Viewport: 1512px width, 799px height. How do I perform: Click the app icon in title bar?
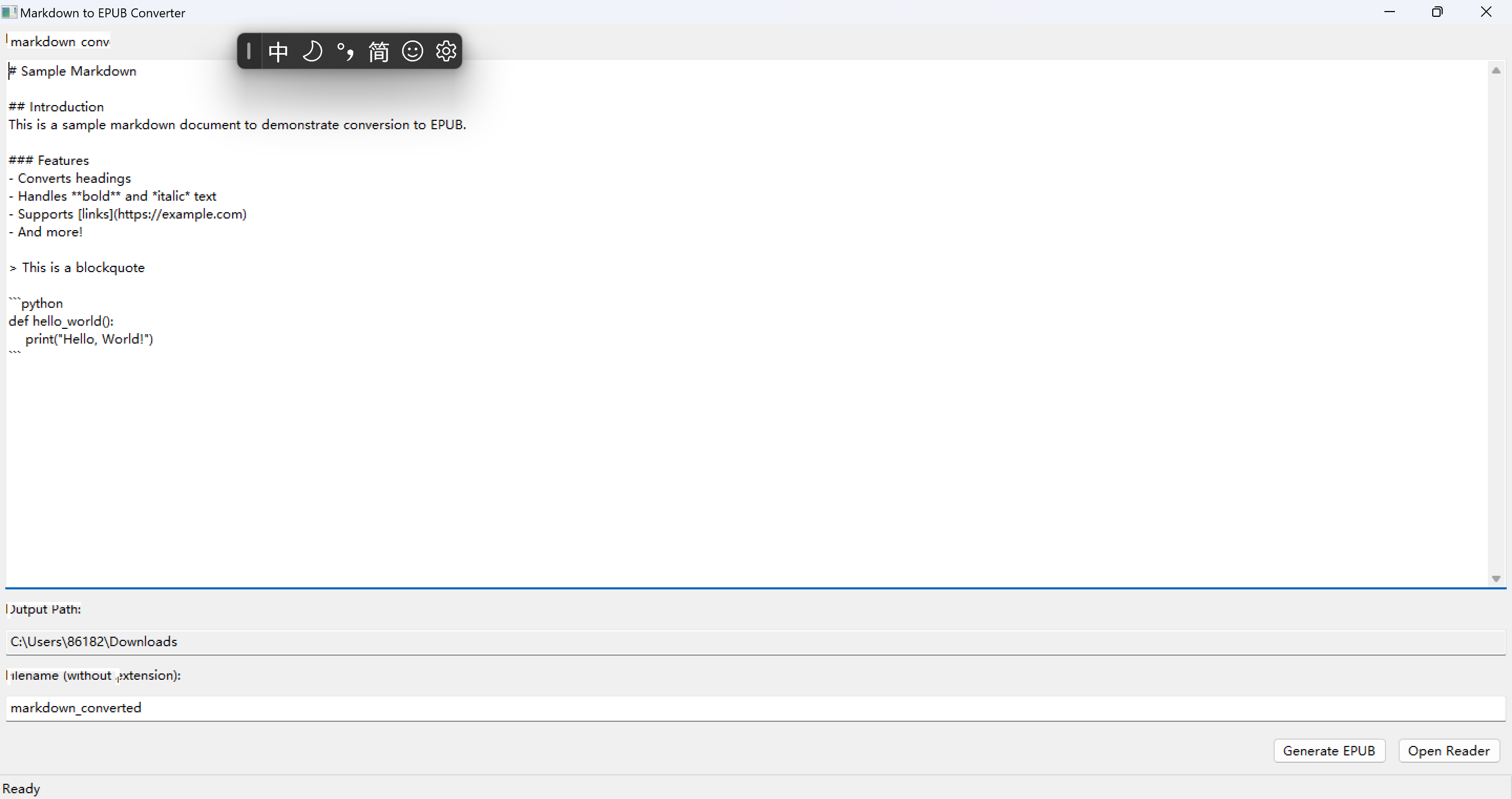9,12
